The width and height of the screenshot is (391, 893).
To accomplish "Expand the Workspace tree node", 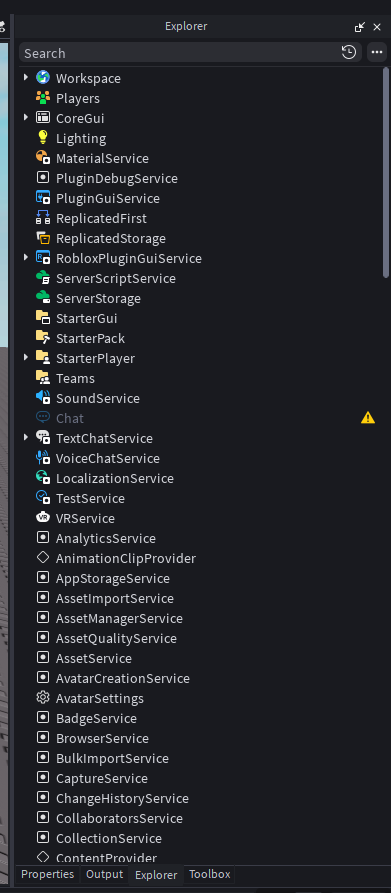I will pos(26,77).
